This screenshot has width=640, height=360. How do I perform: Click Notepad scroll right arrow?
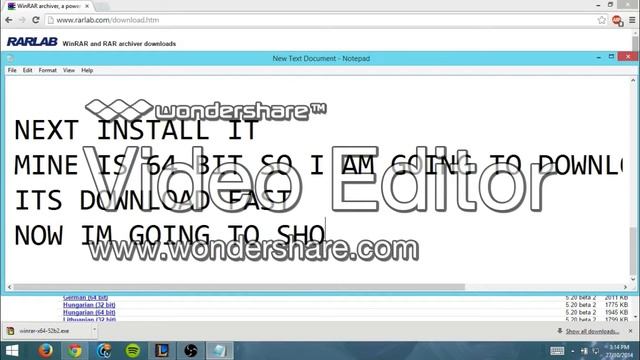[625, 287]
